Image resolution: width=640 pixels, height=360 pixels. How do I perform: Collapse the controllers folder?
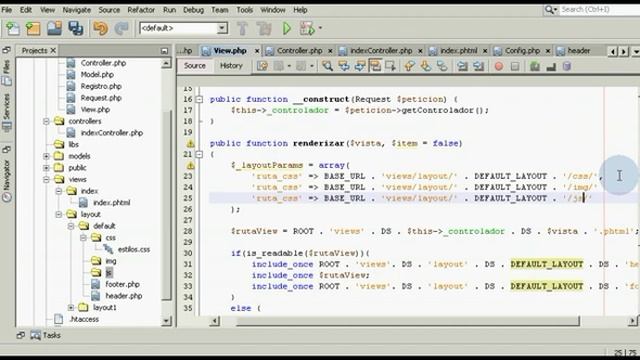pos(46,121)
